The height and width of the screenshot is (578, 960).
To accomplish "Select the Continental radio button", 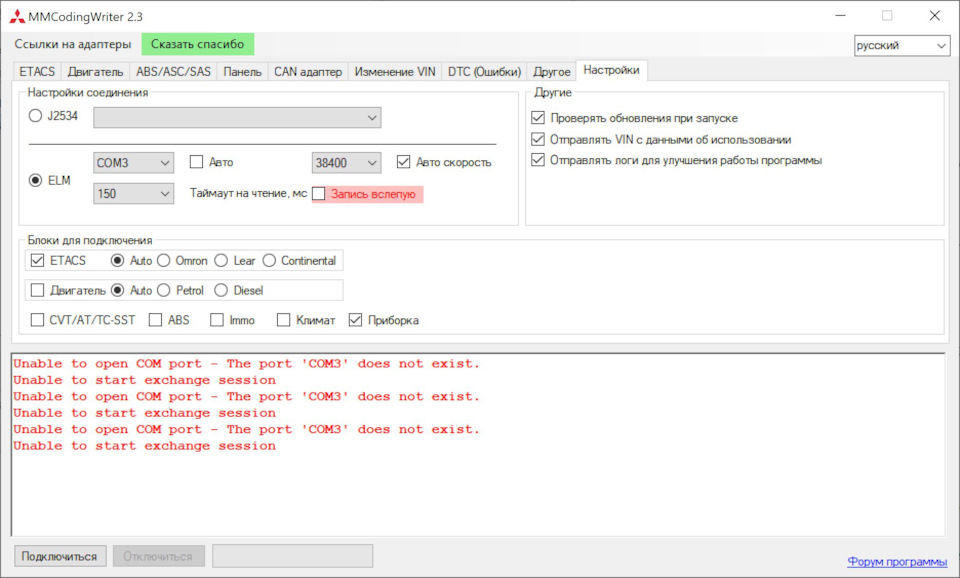I will coord(269,260).
